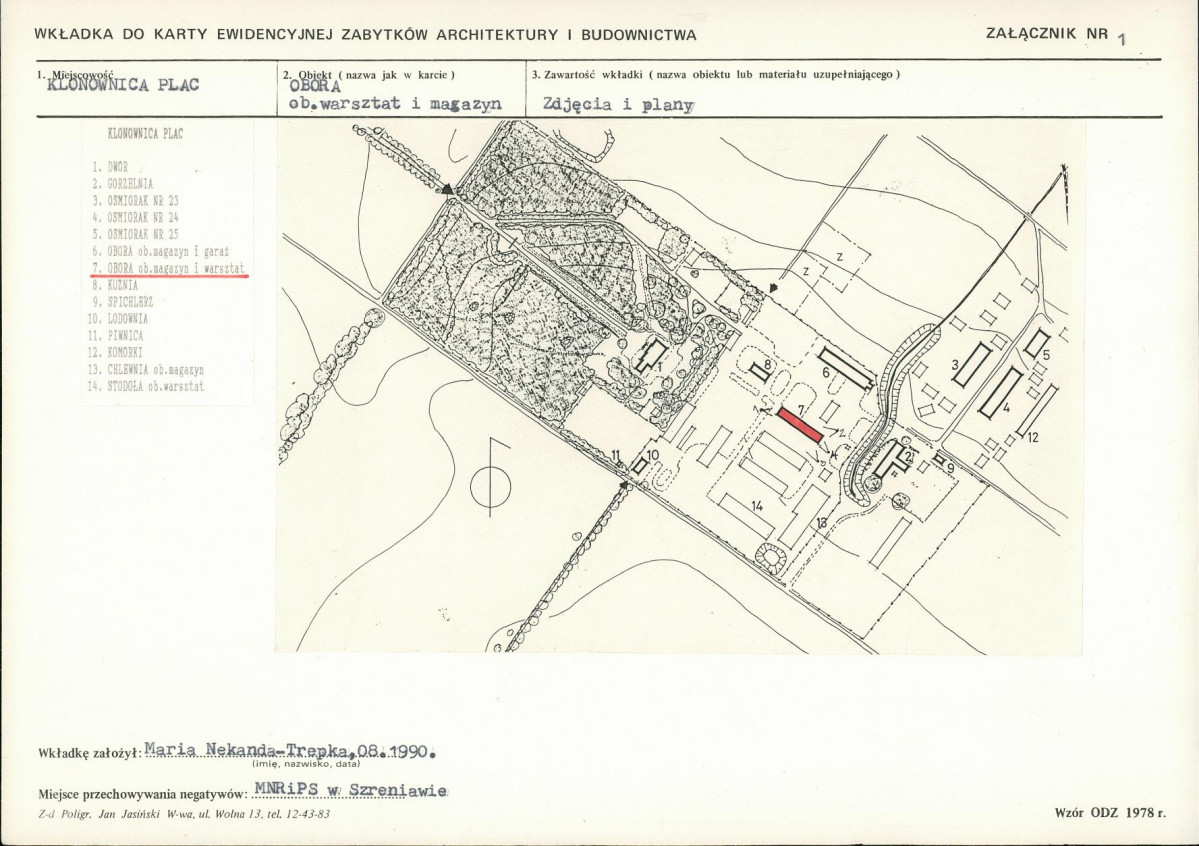Click the small caption '(imię, nazwisko, data)'

(307, 763)
